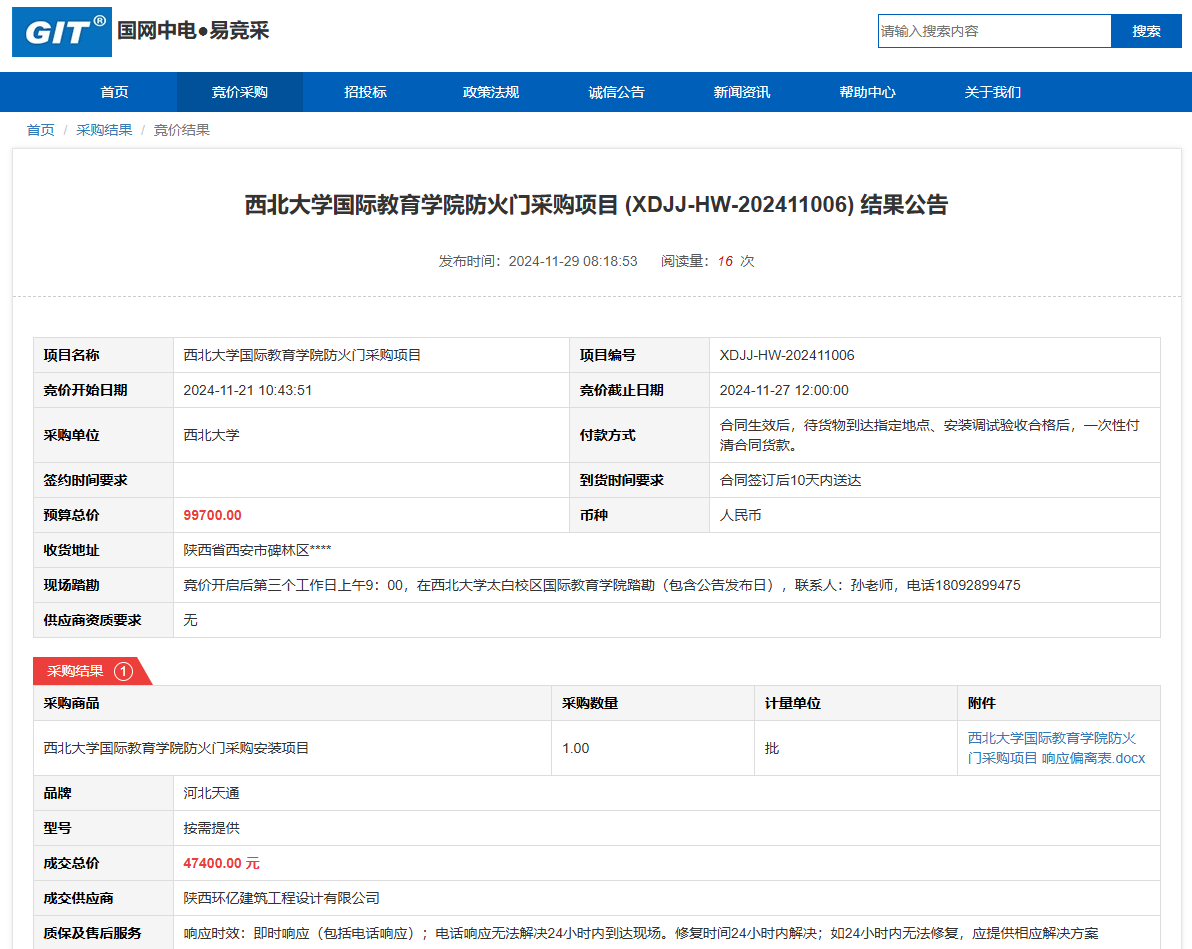Click the circled number 1 badge
The image size is (1192, 949).
123,671
